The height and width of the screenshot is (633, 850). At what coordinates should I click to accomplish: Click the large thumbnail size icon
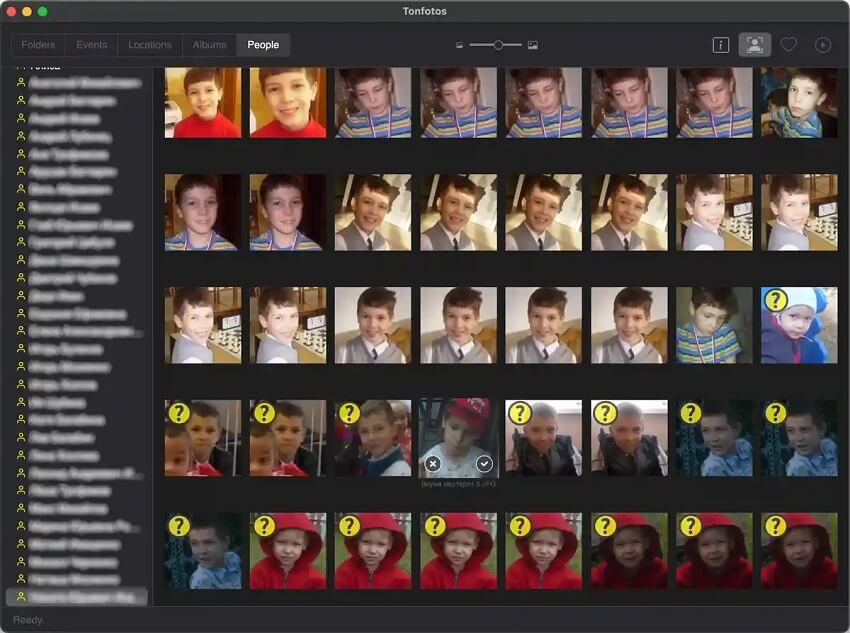533,45
